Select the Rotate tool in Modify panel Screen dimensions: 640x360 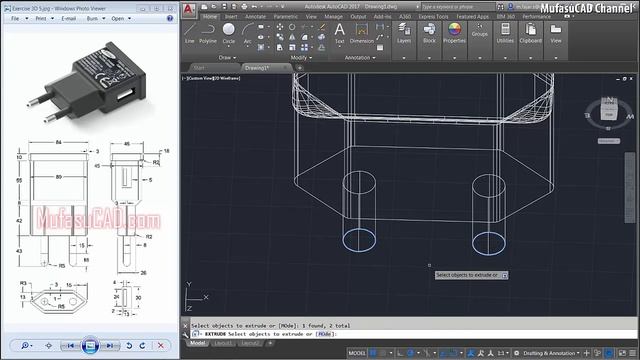point(292,27)
